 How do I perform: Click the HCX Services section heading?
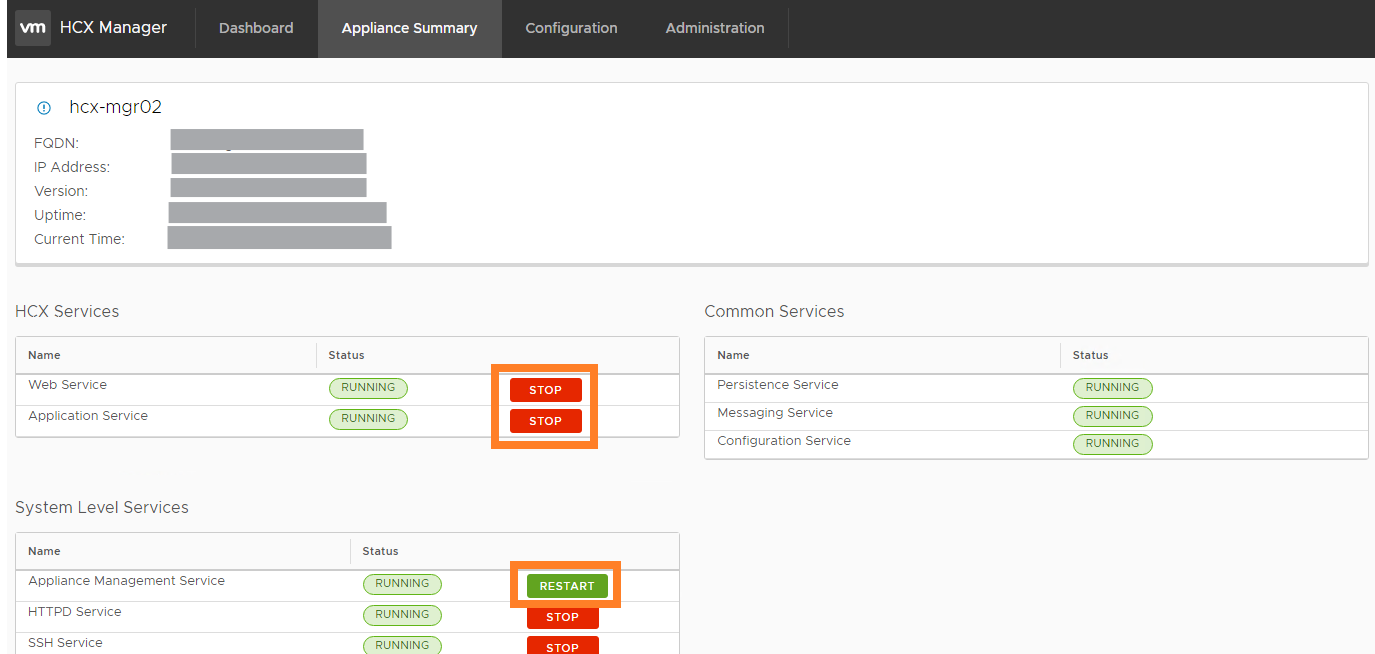67,312
